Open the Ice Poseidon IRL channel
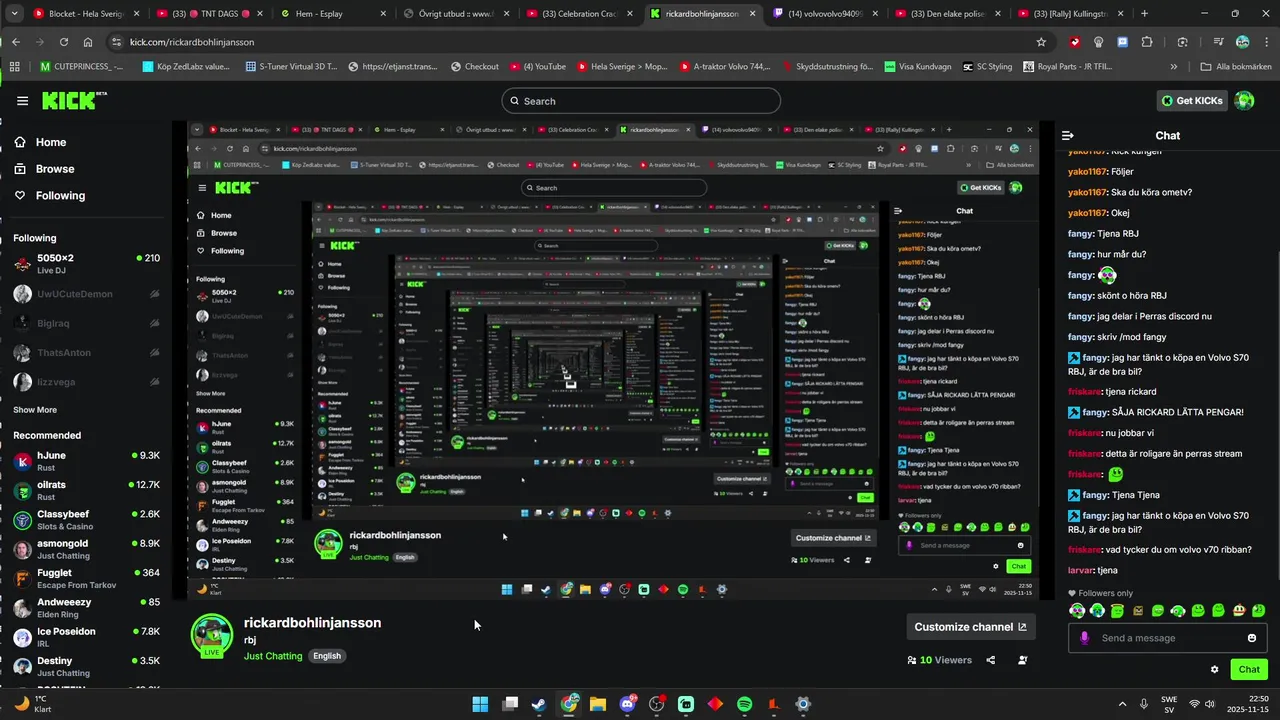Screen dimensions: 1280x720 point(86,637)
